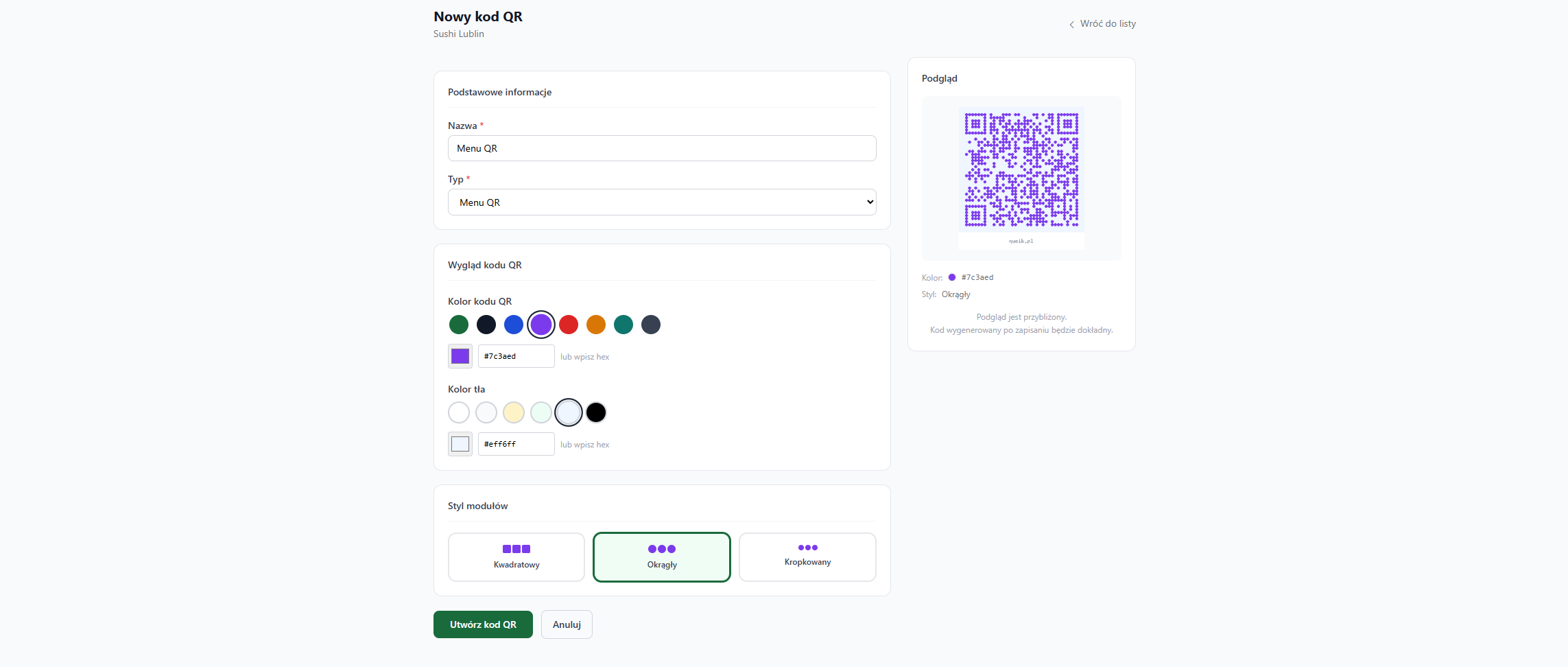Select the teal QR code color swatch
Viewport: 1568px width, 667px height.
tap(623, 325)
